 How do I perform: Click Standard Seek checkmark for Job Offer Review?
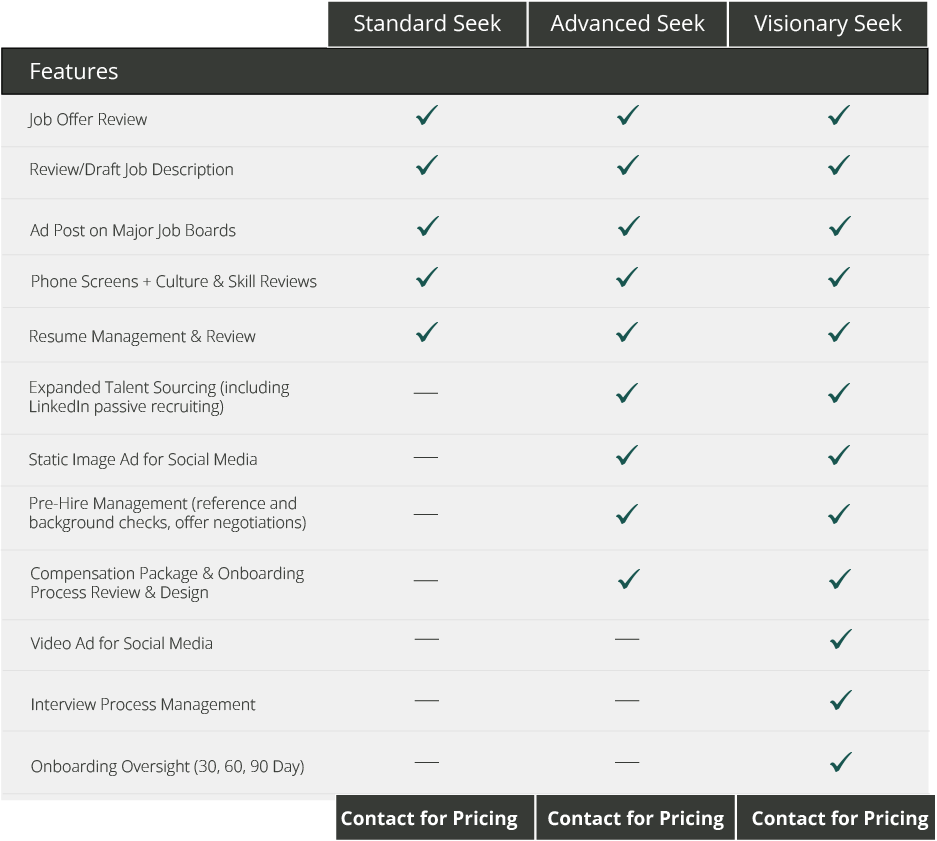(x=427, y=115)
